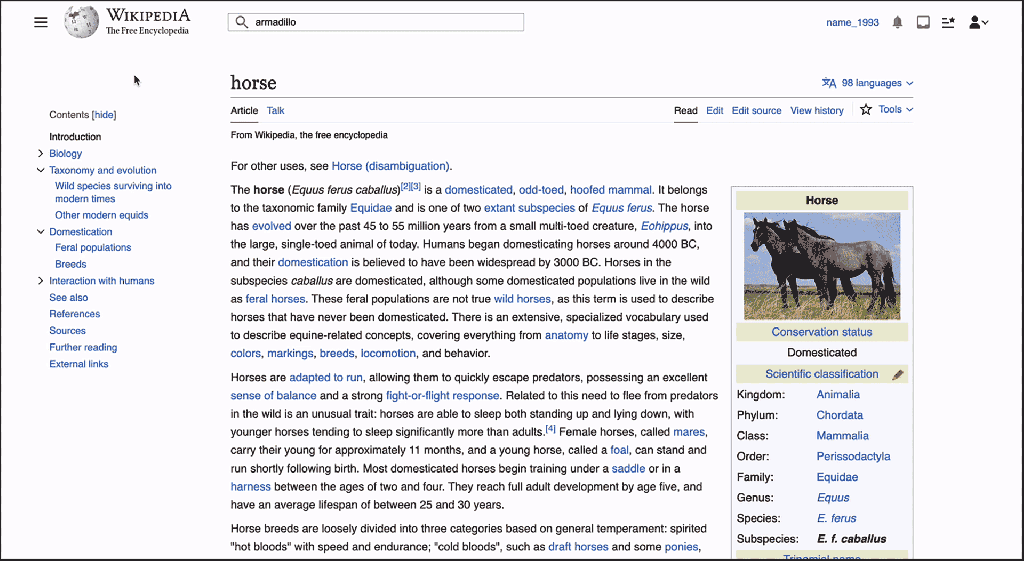Expand Taxonomy and evolution contents section
The width and height of the screenshot is (1024, 561).
[x=40, y=171]
